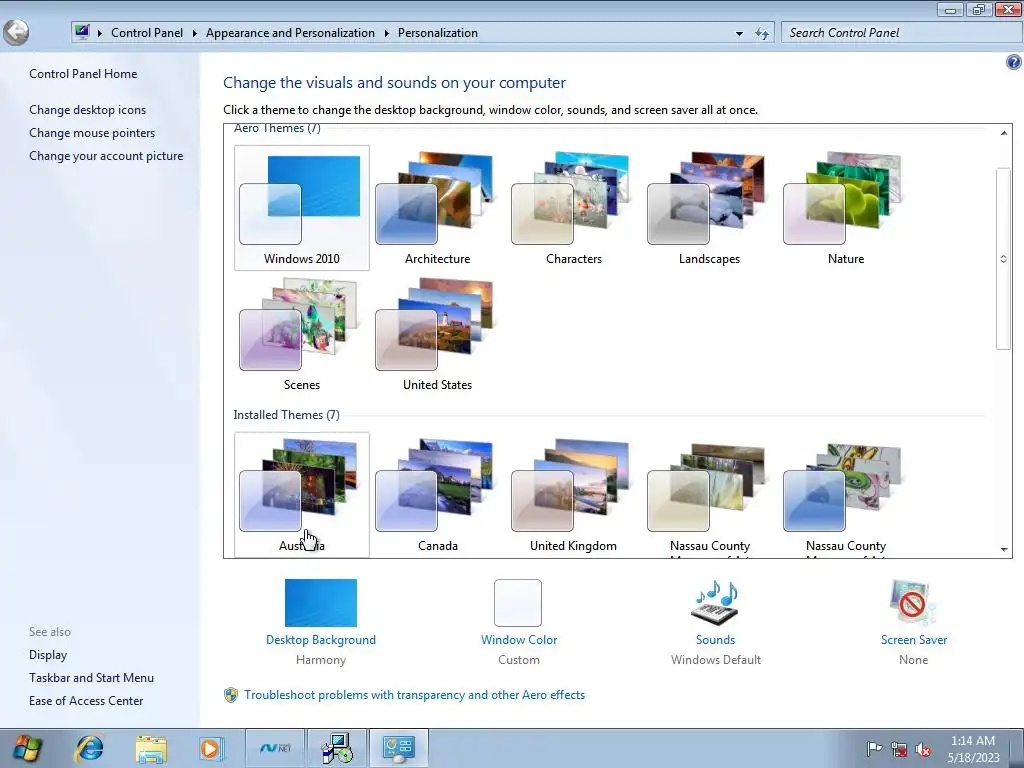
Task: Pick the Landscapes theme
Action: click(709, 208)
